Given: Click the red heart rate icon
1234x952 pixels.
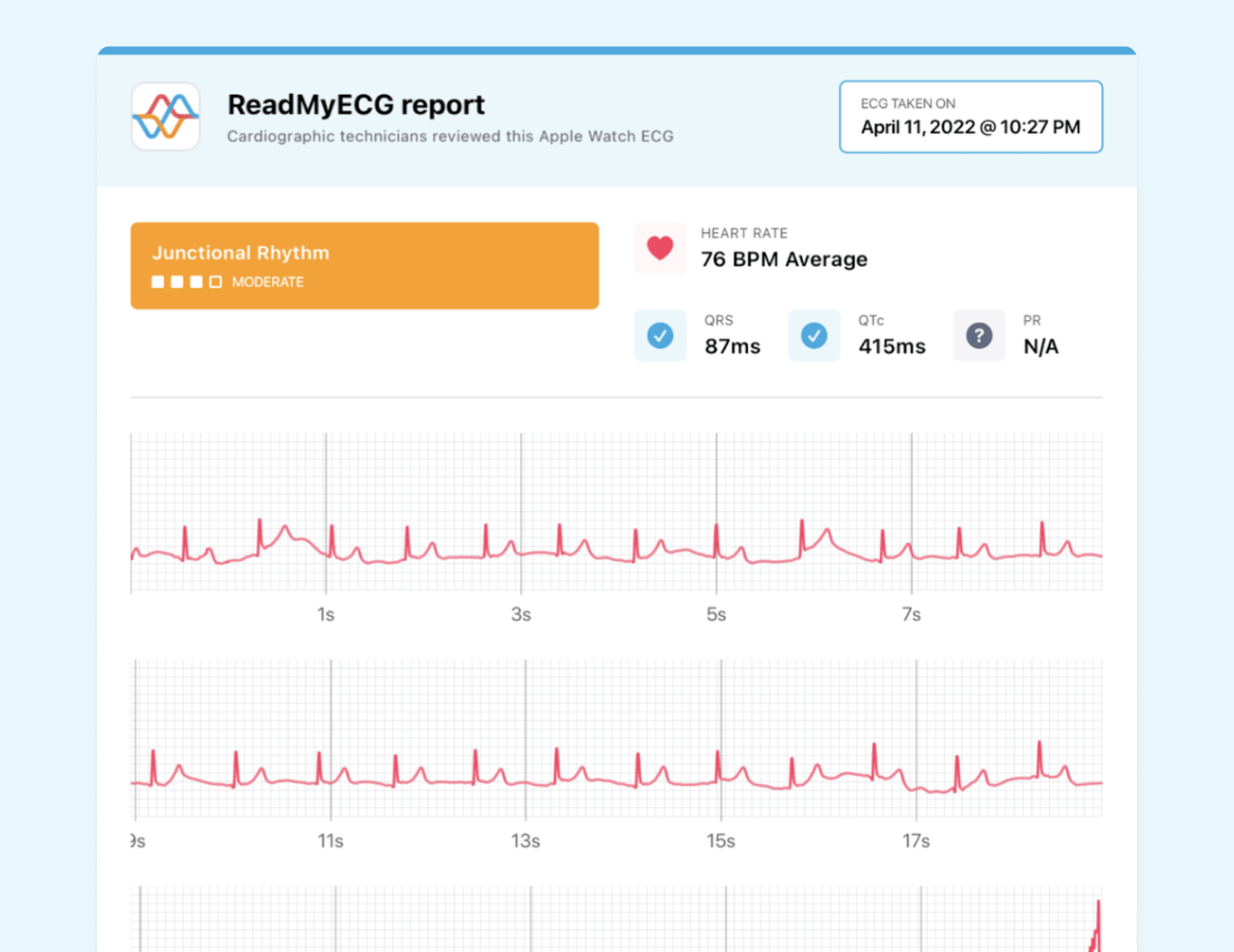Looking at the screenshot, I should (660, 248).
